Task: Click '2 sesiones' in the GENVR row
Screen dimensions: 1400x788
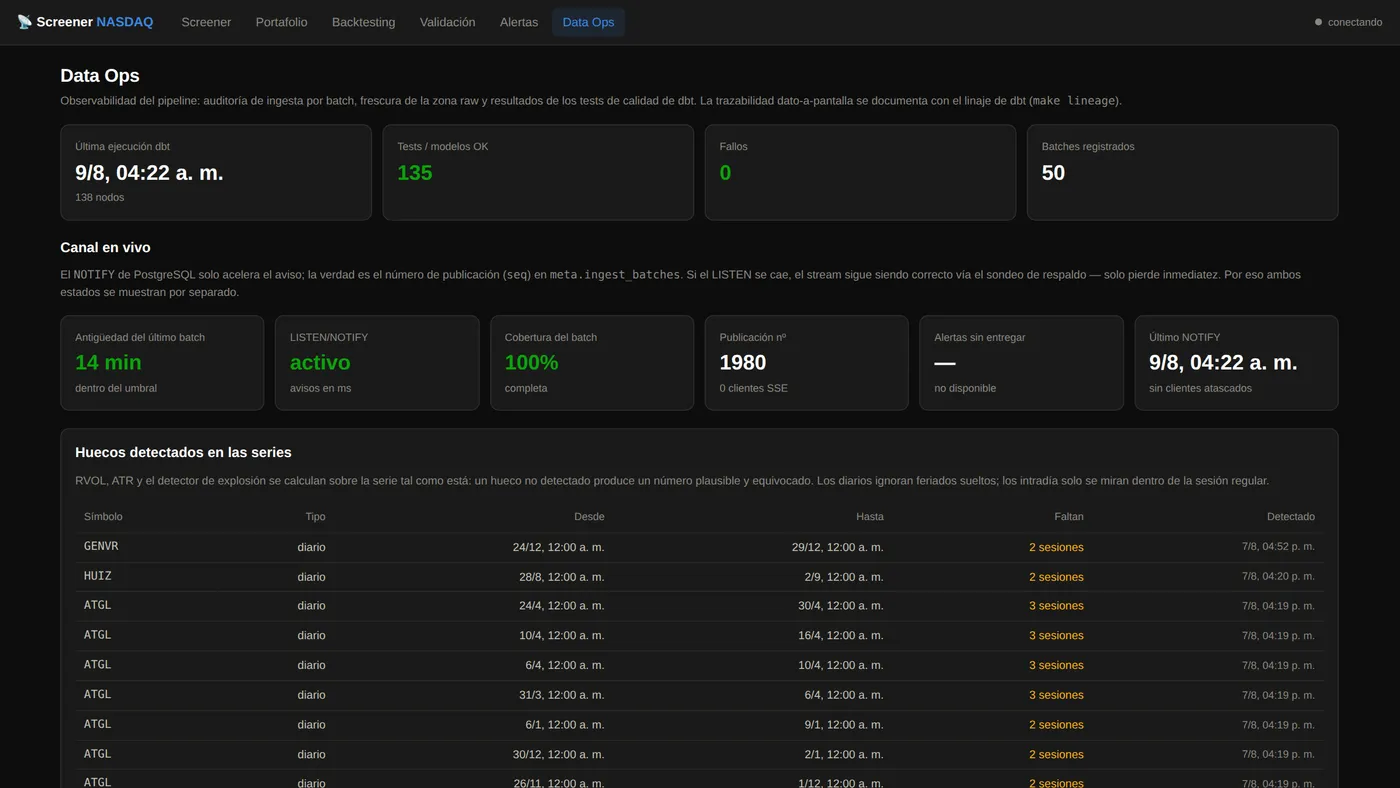Action: 1056,547
